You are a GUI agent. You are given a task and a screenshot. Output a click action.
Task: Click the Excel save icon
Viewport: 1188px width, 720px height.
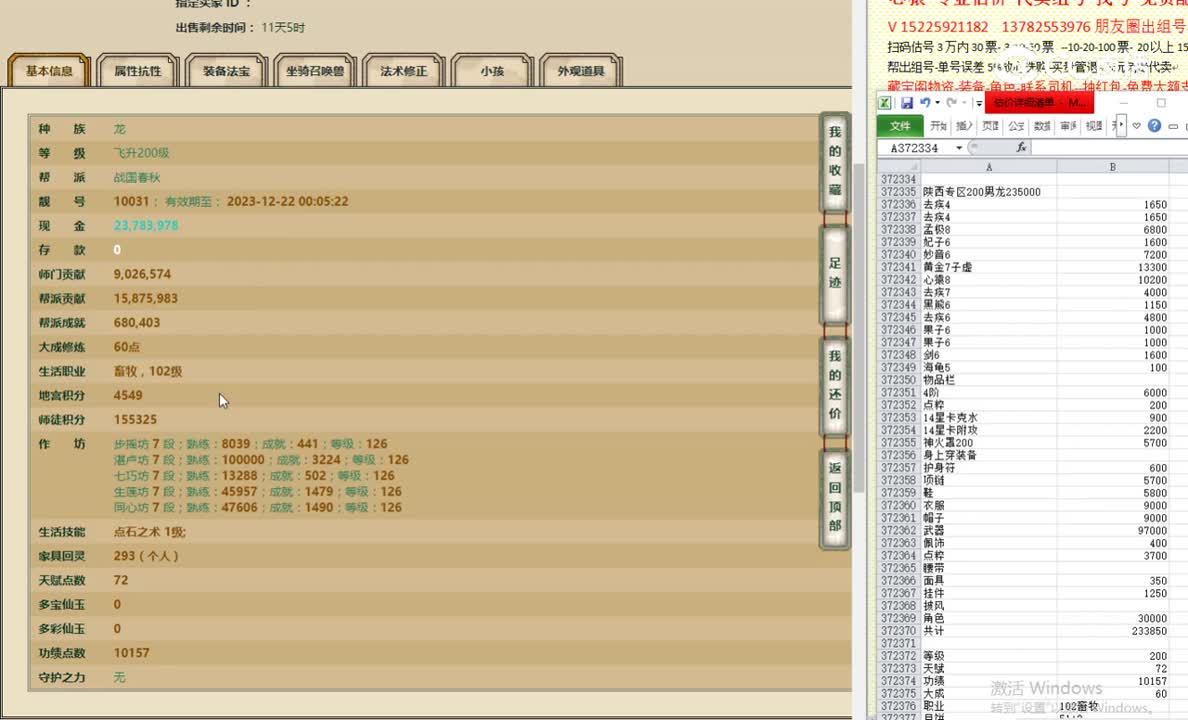point(906,103)
